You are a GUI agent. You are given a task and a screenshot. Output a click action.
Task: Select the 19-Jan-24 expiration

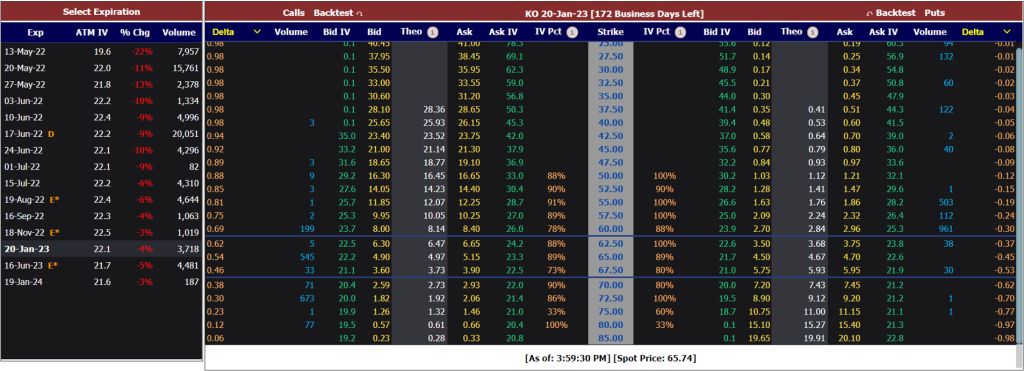click(x=101, y=282)
